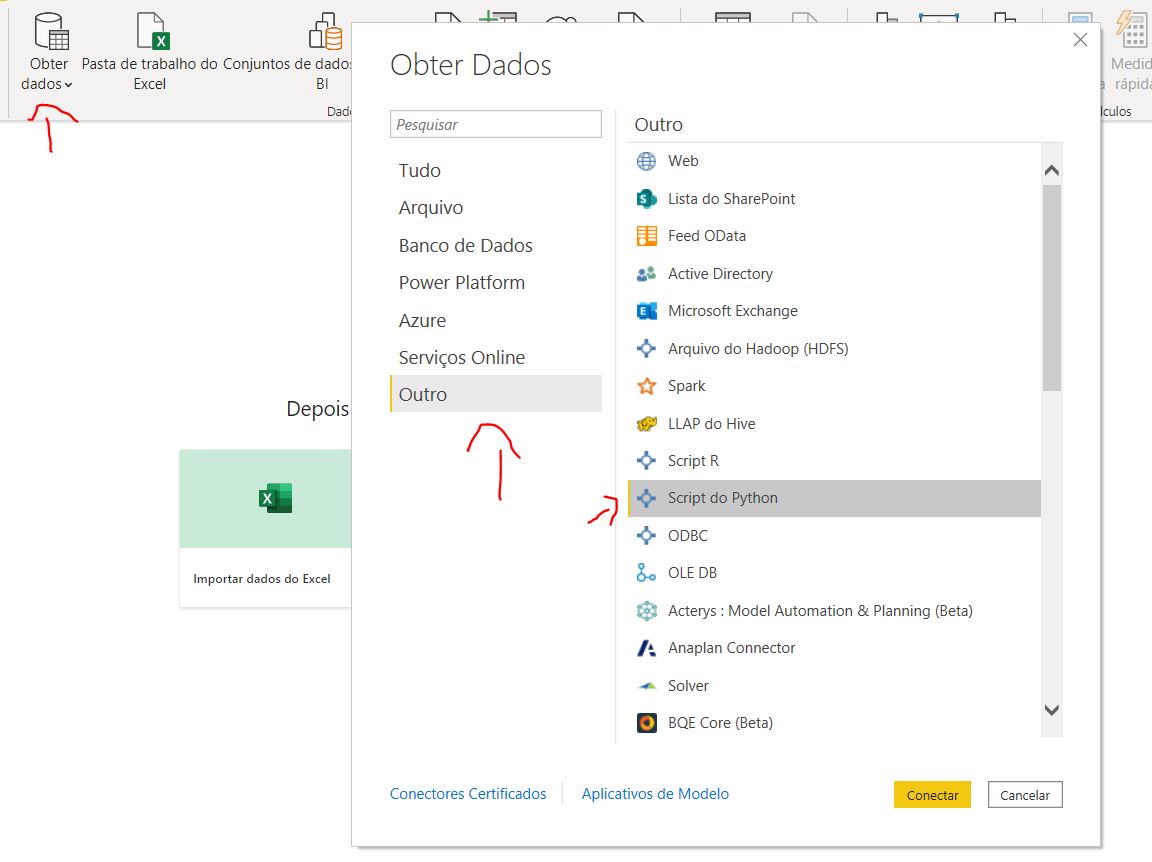Viewport: 1152px width, 862px height.
Task: Select the "Anaplan Connector" text
Action: [731, 648]
